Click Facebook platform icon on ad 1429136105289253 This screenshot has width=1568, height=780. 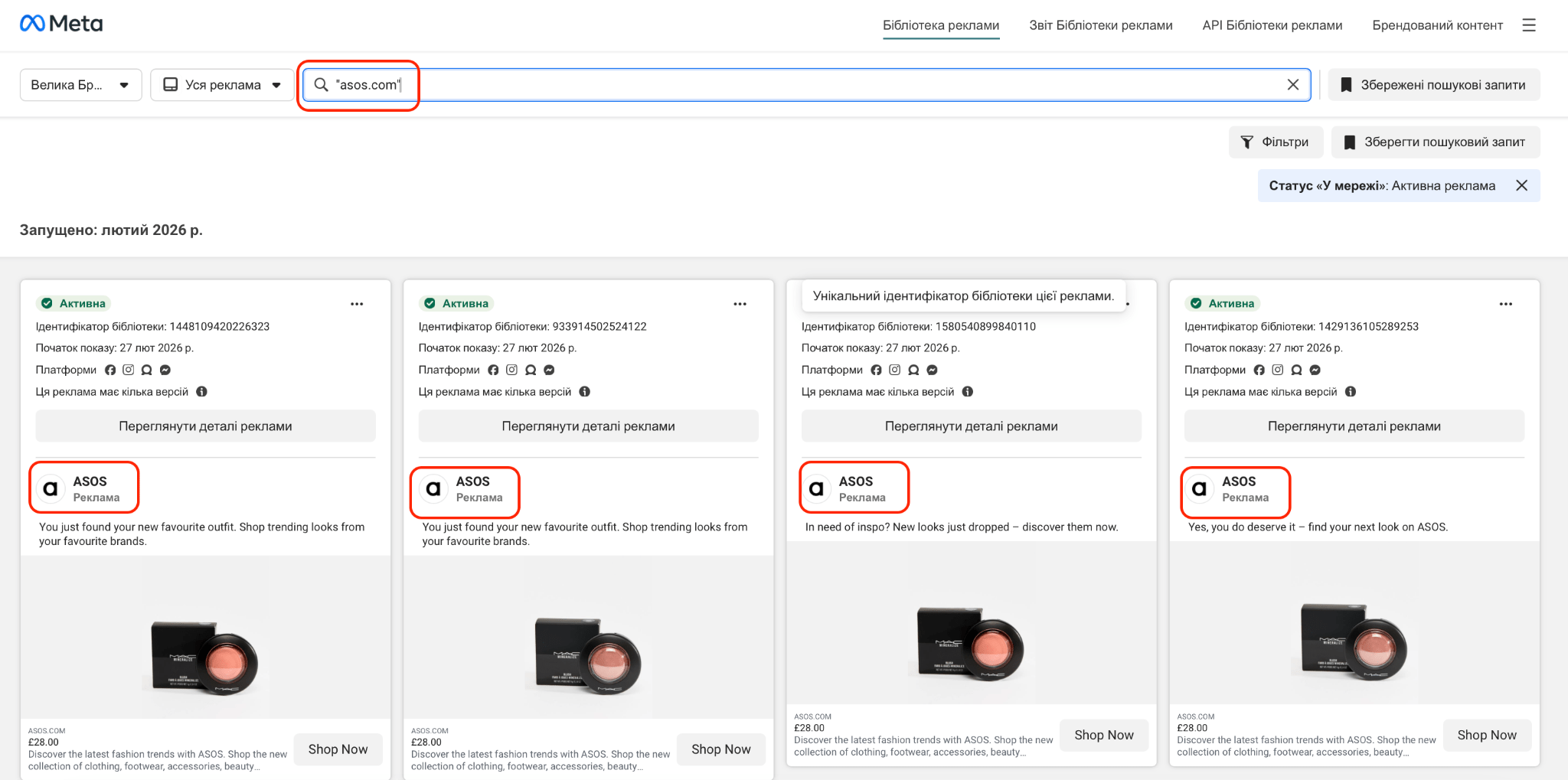[x=1259, y=370]
